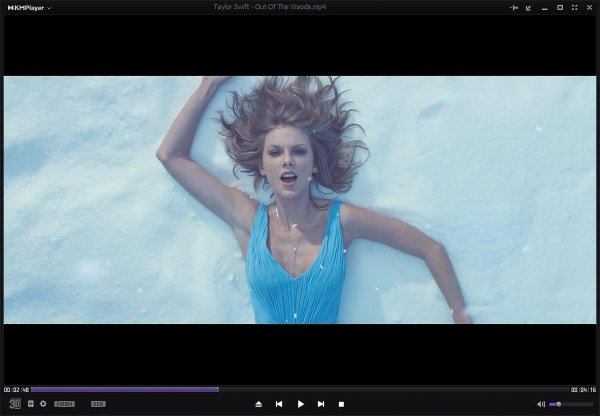600x416 pixels.
Task: Minimize the KMPlayer window
Action: pos(545,8)
